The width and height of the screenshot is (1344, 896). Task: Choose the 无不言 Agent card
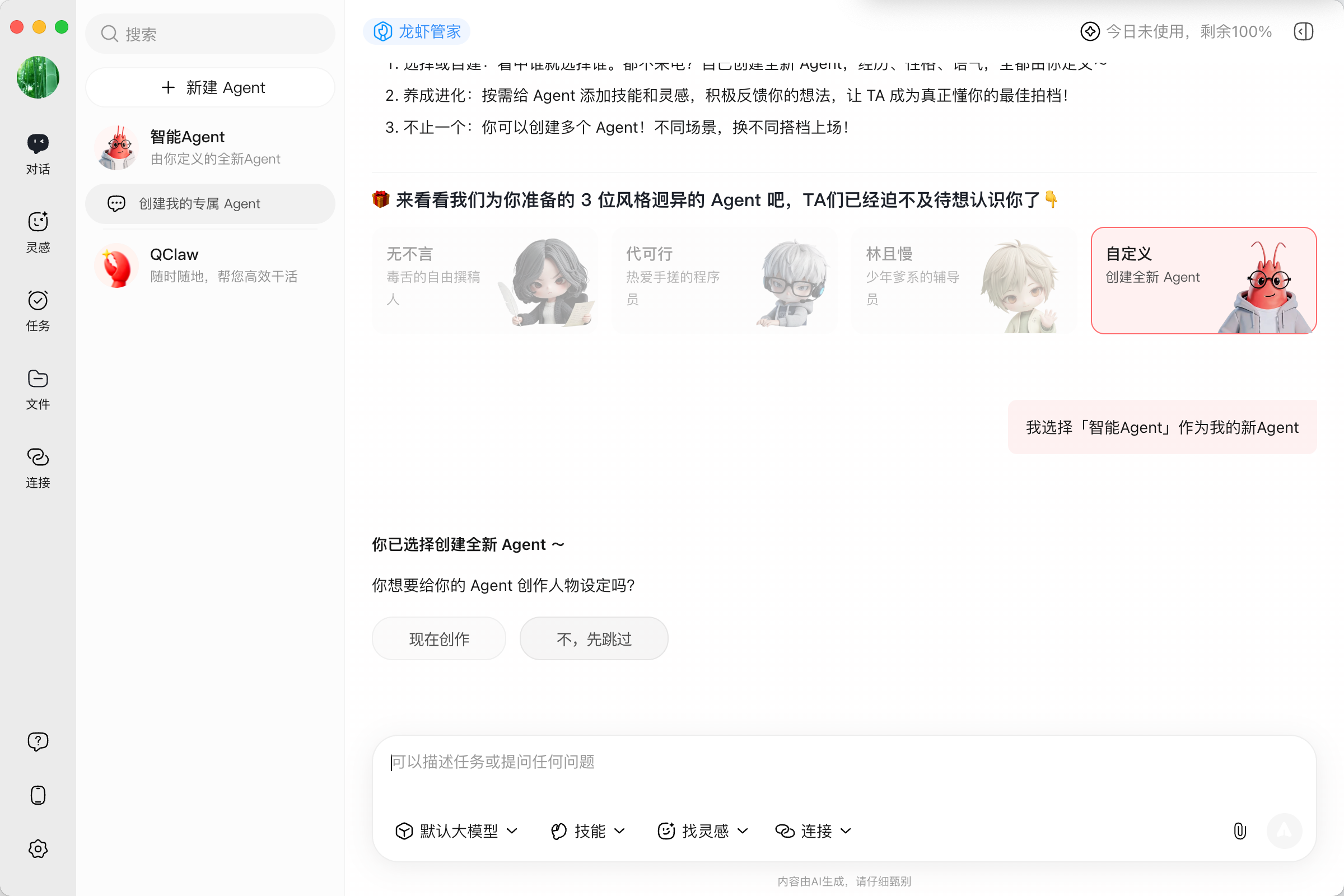[x=484, y=280]
